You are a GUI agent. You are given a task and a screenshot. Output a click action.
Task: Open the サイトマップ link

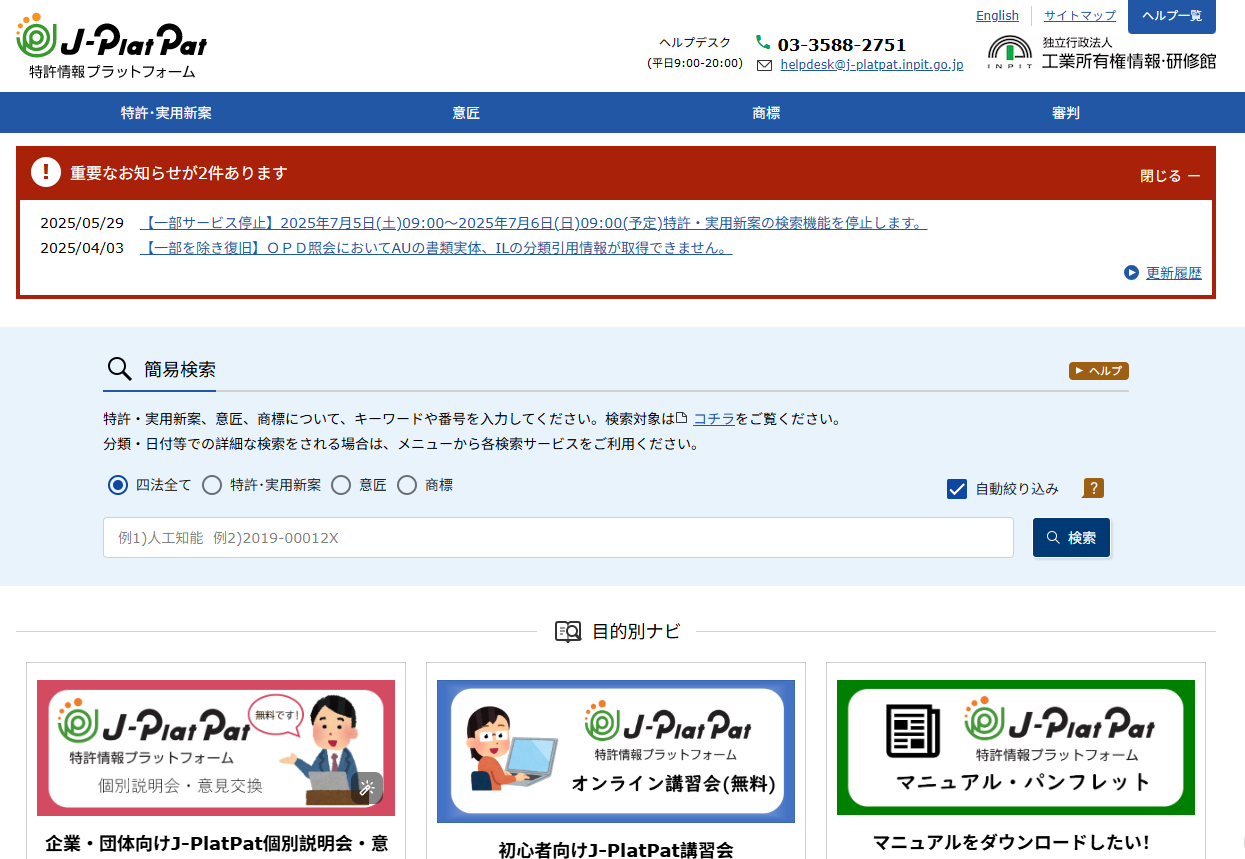[1080, 15]
